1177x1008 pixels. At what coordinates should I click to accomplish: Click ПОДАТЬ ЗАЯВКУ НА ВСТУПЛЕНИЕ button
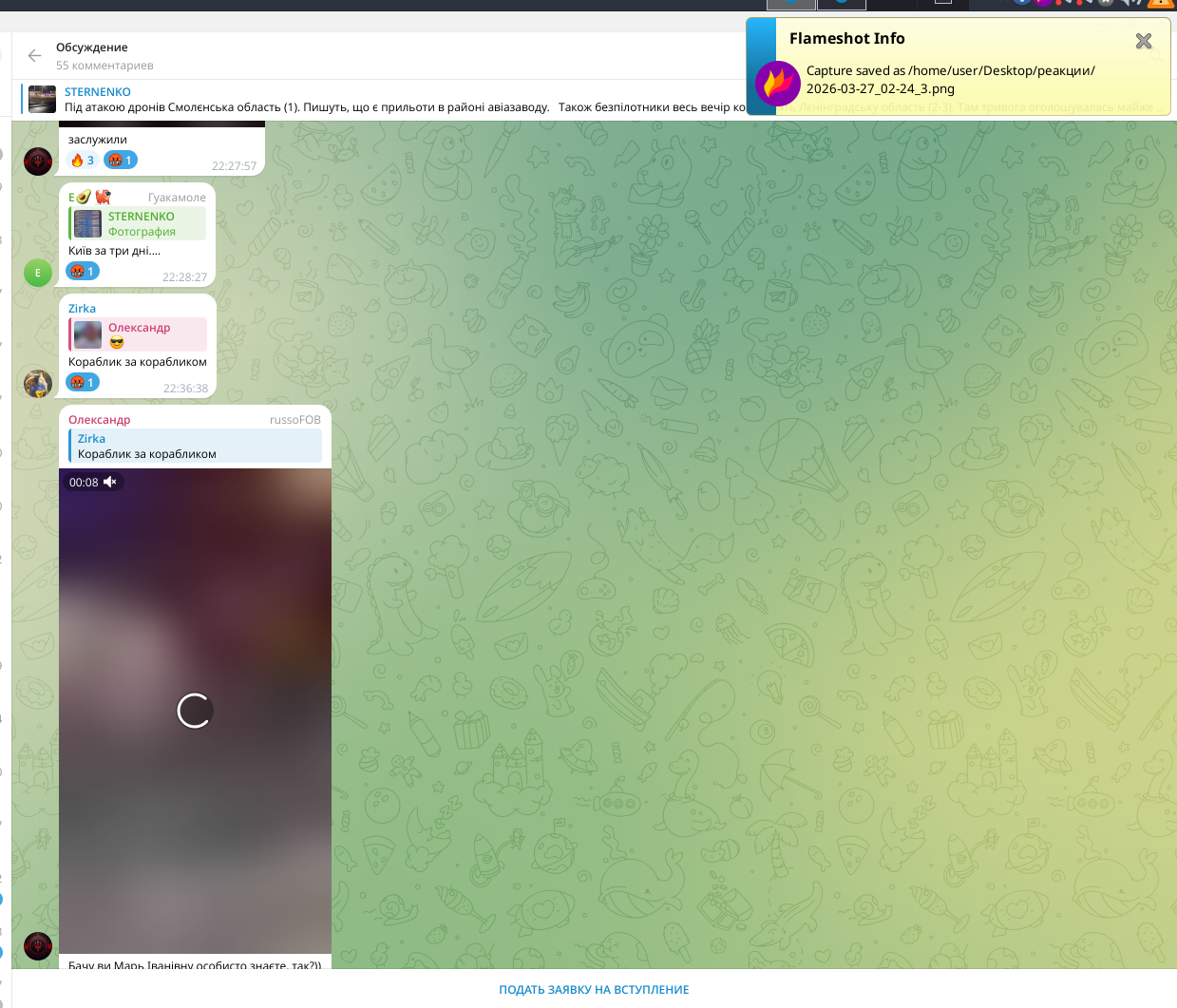coord(594,990)
